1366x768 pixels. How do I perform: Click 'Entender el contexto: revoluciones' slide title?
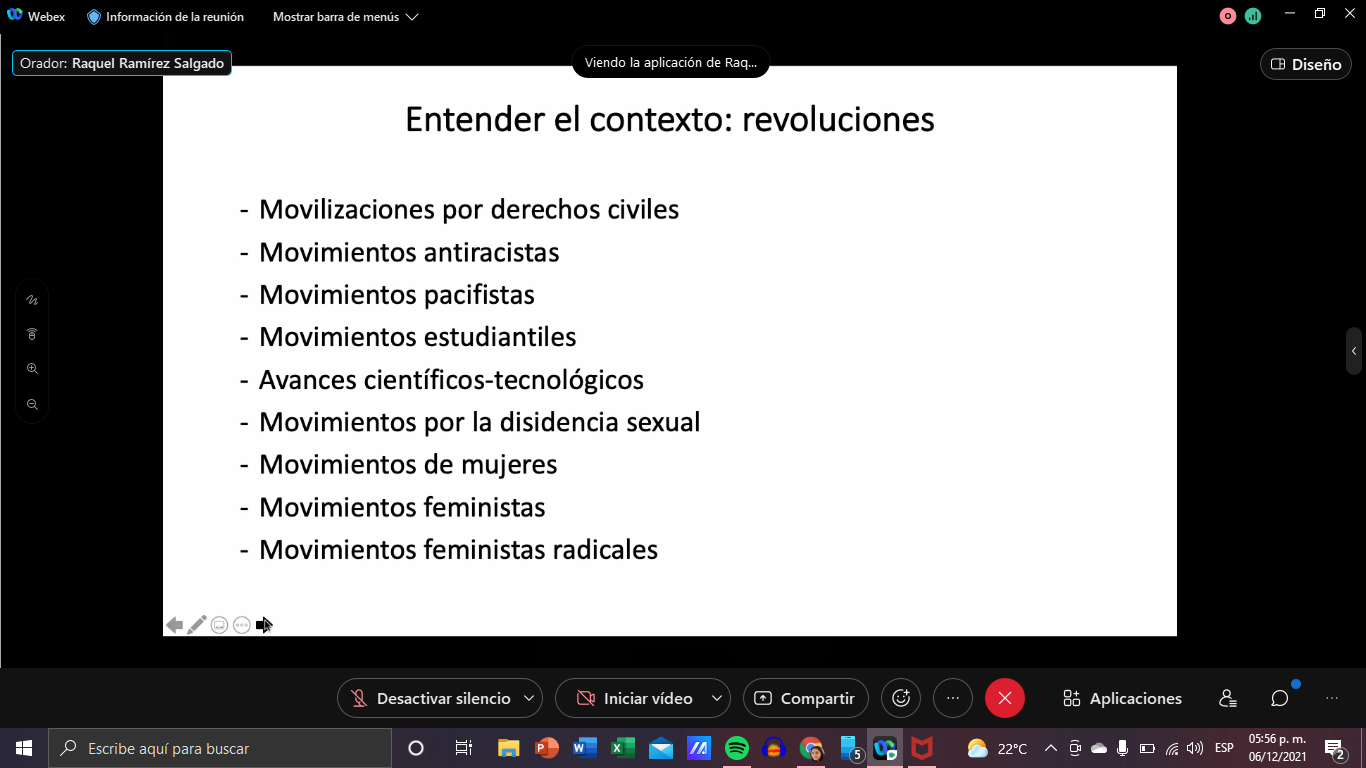click(670, 120)
